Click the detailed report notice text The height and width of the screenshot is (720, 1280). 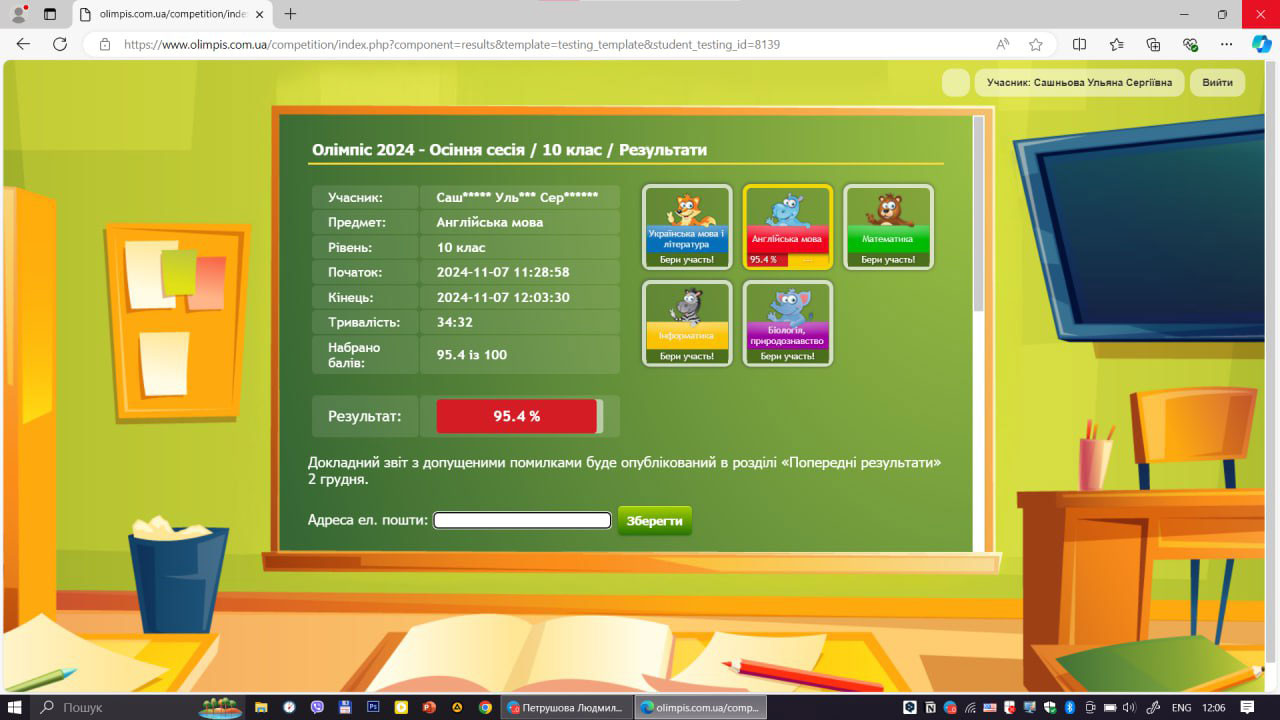[x=625, y=471]
